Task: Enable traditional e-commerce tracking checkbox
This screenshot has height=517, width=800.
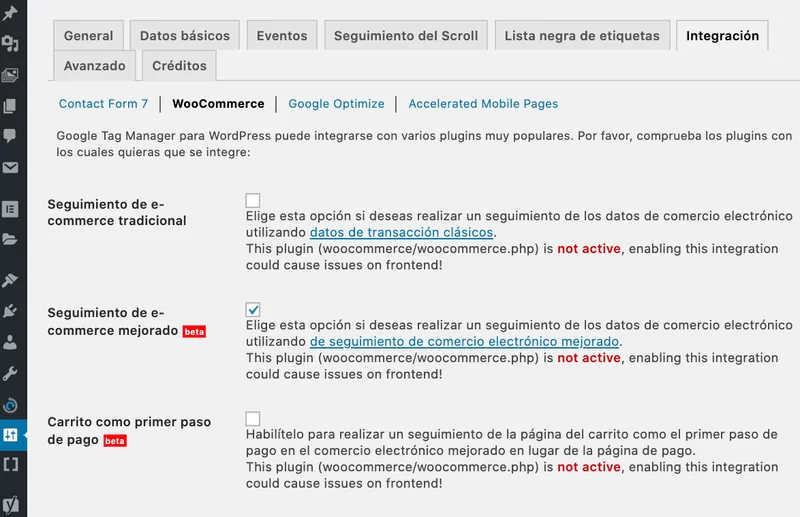Action: pyautogui.click(x=253, y=200)
